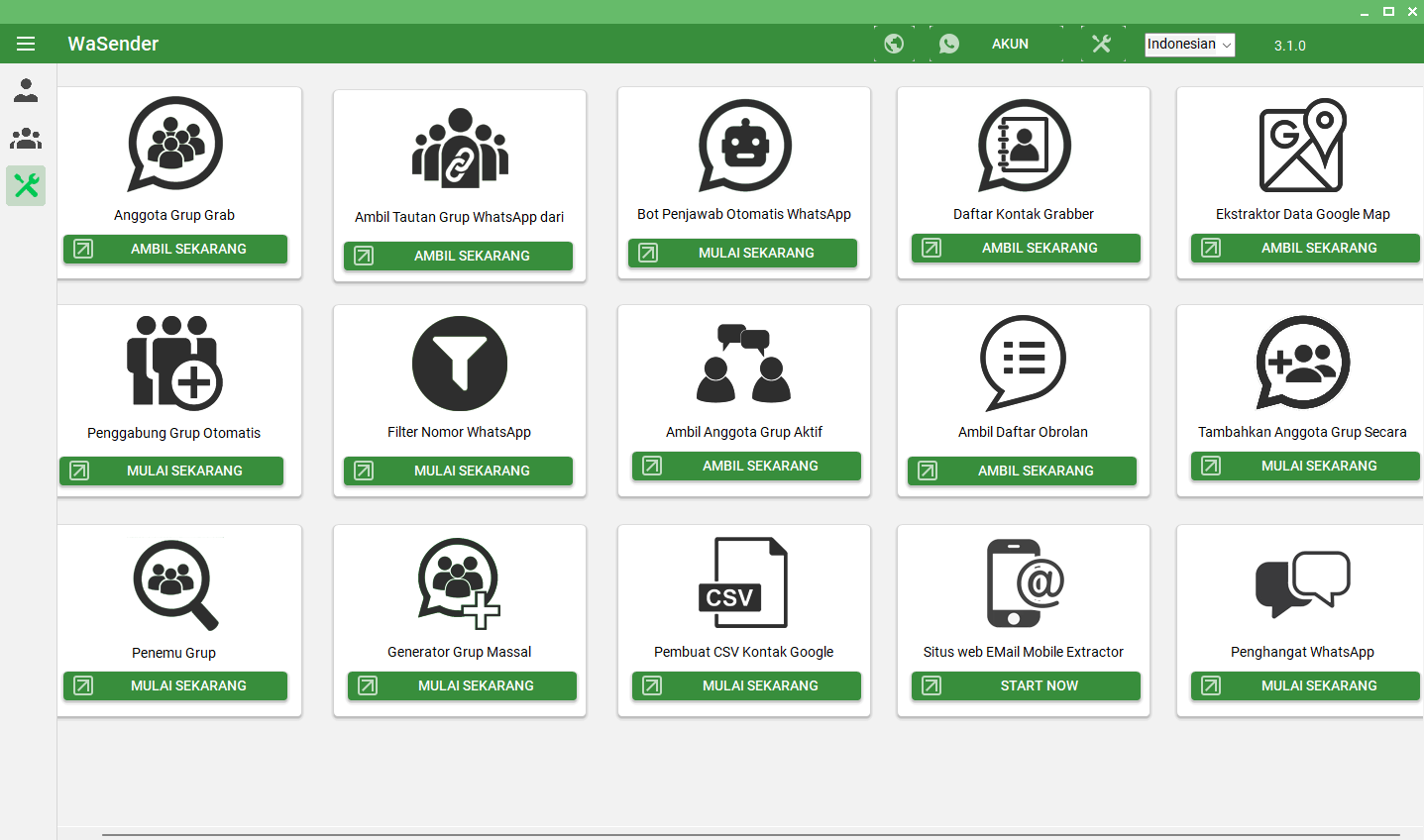Click the Tambahkan Anggota Grup icon
Image resolution: width=1424 pixels, height=840 pixels.
[1303, 363]
